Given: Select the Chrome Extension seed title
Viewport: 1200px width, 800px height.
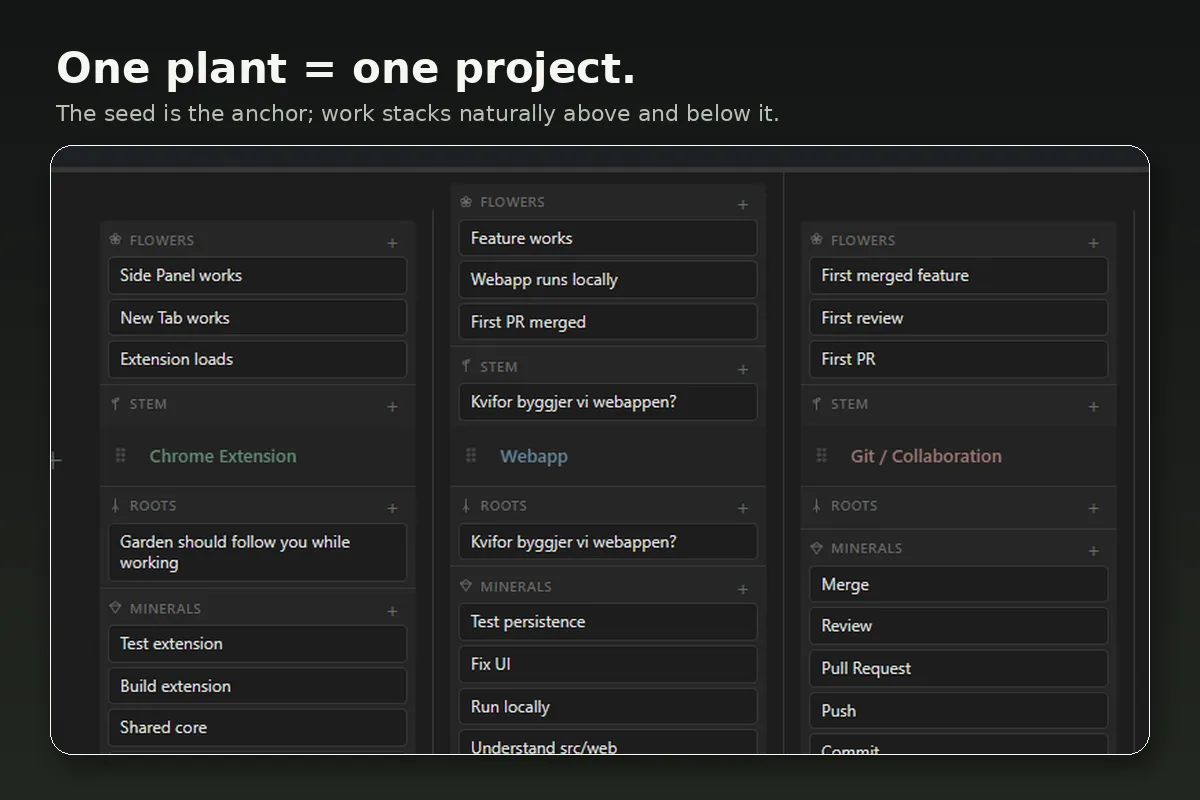Looking at the screenshot, I should [x=223, y=456].
